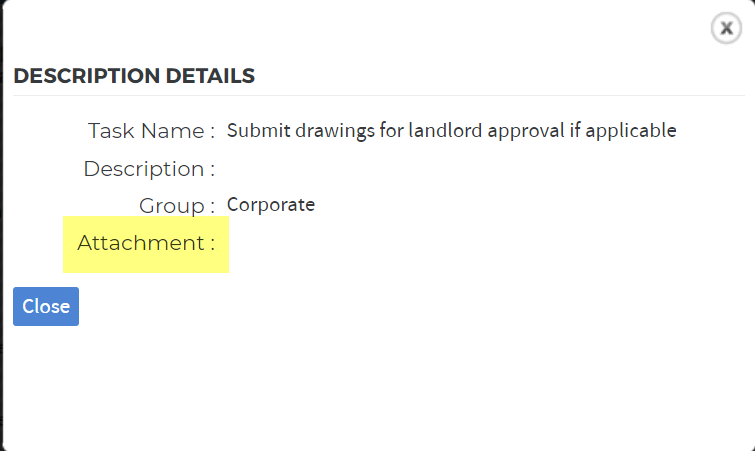
Task: Click the word Submit in task name
Action: pos(259,130)
